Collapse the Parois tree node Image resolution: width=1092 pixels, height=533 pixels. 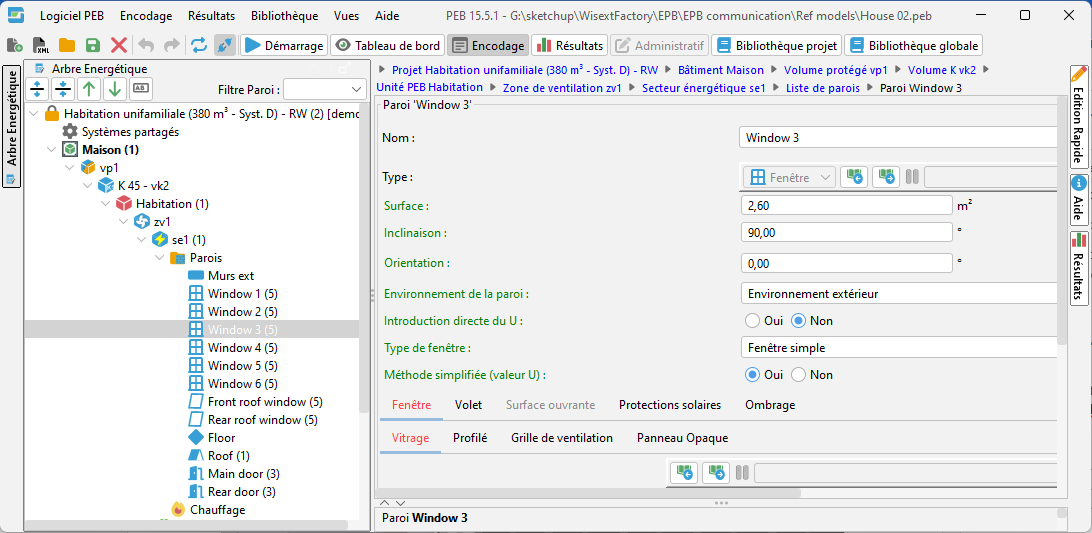click(160, 258)
